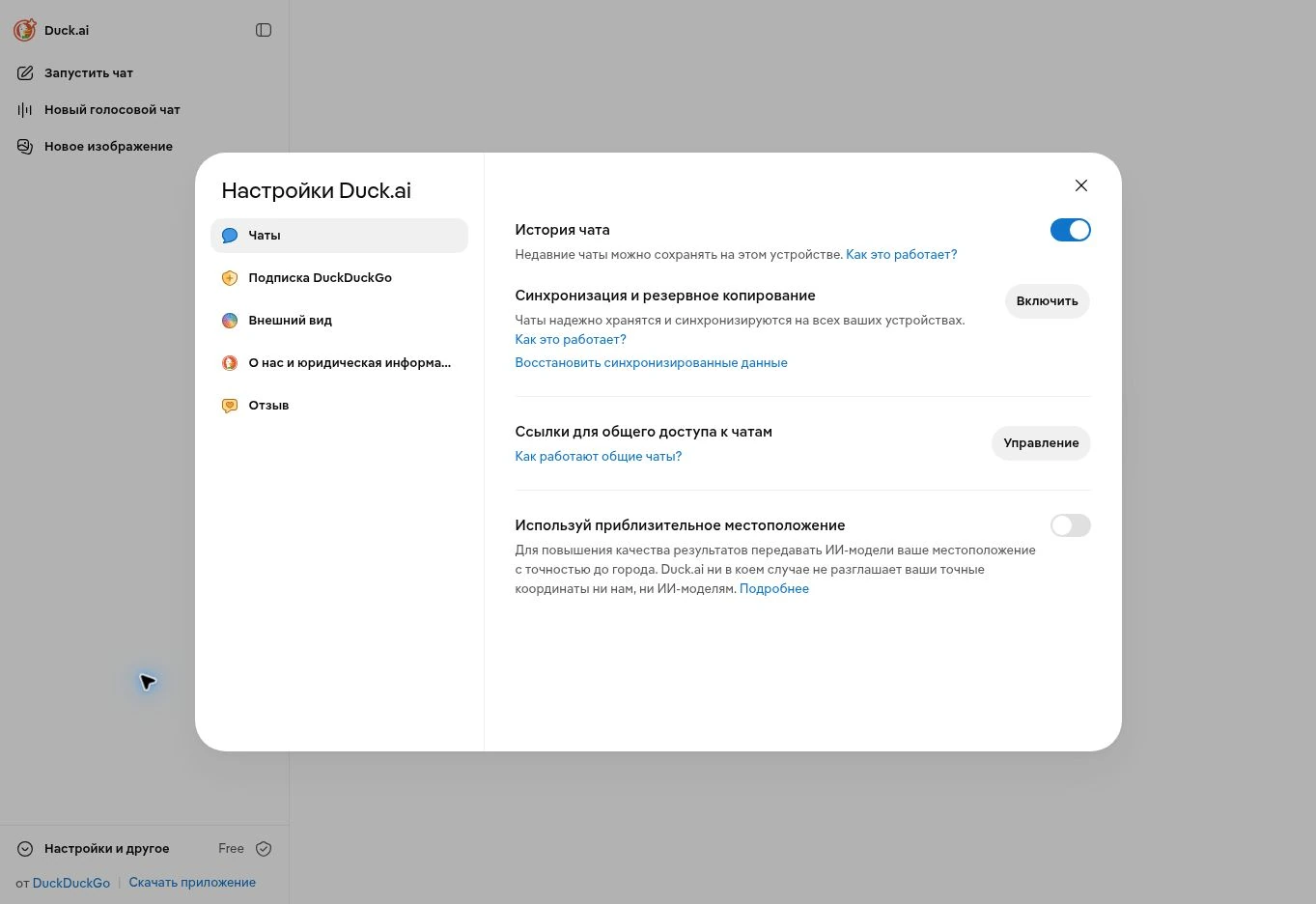Close the settings dialog with X
The image size is (1316, 904).
point(1081,185)
